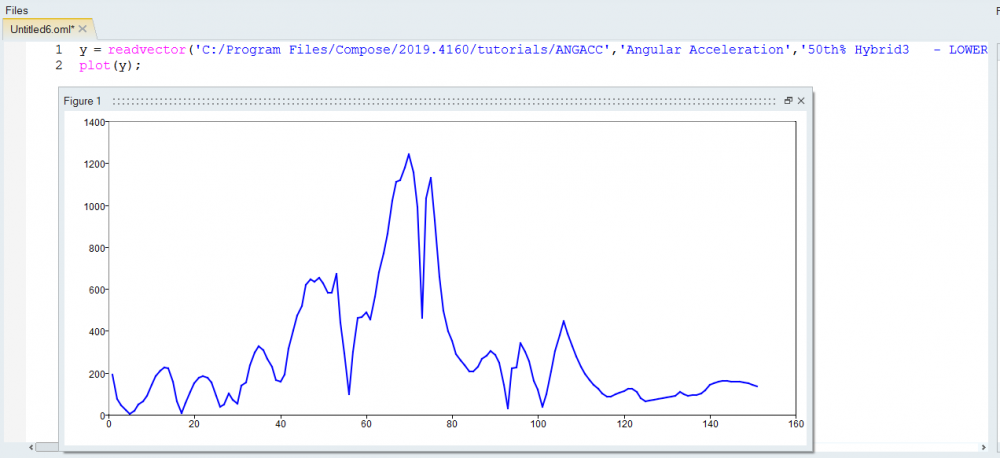Click the 'Angular Acceleration' string argument
Viewport: 1000px width, 458px height.
point(705,50)
